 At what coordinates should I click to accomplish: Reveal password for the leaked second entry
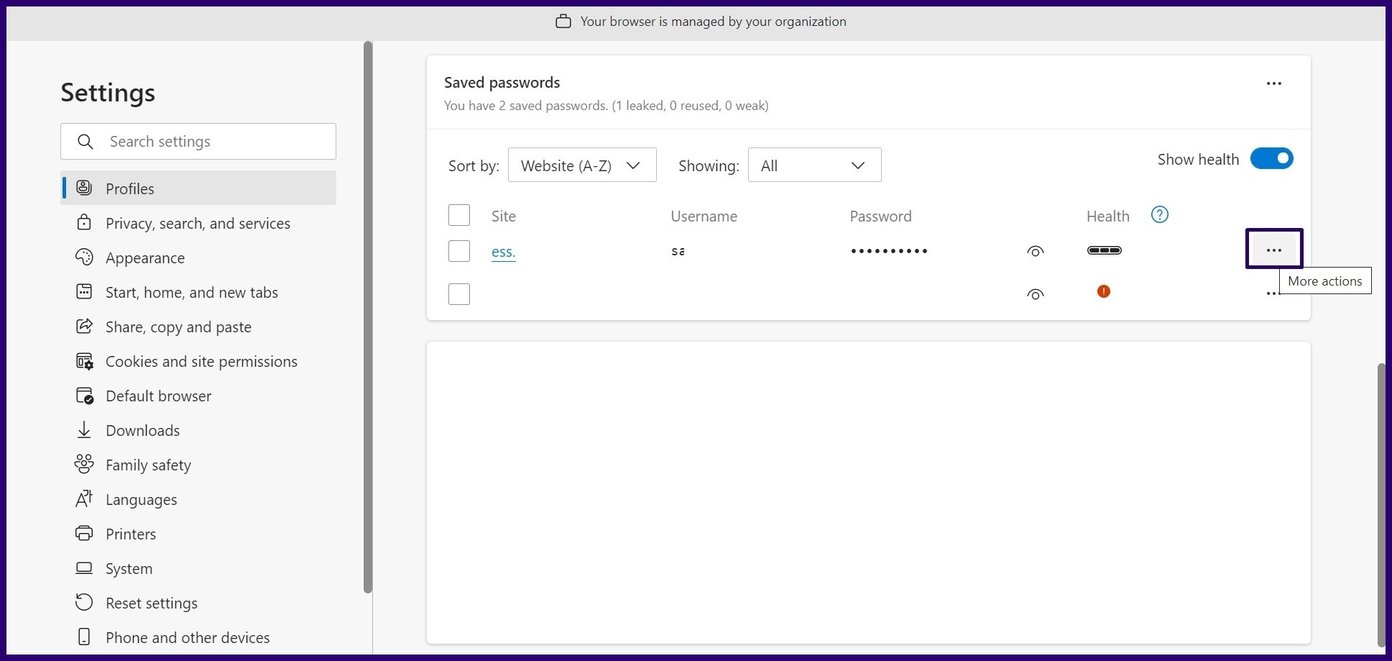point(1035,294)
